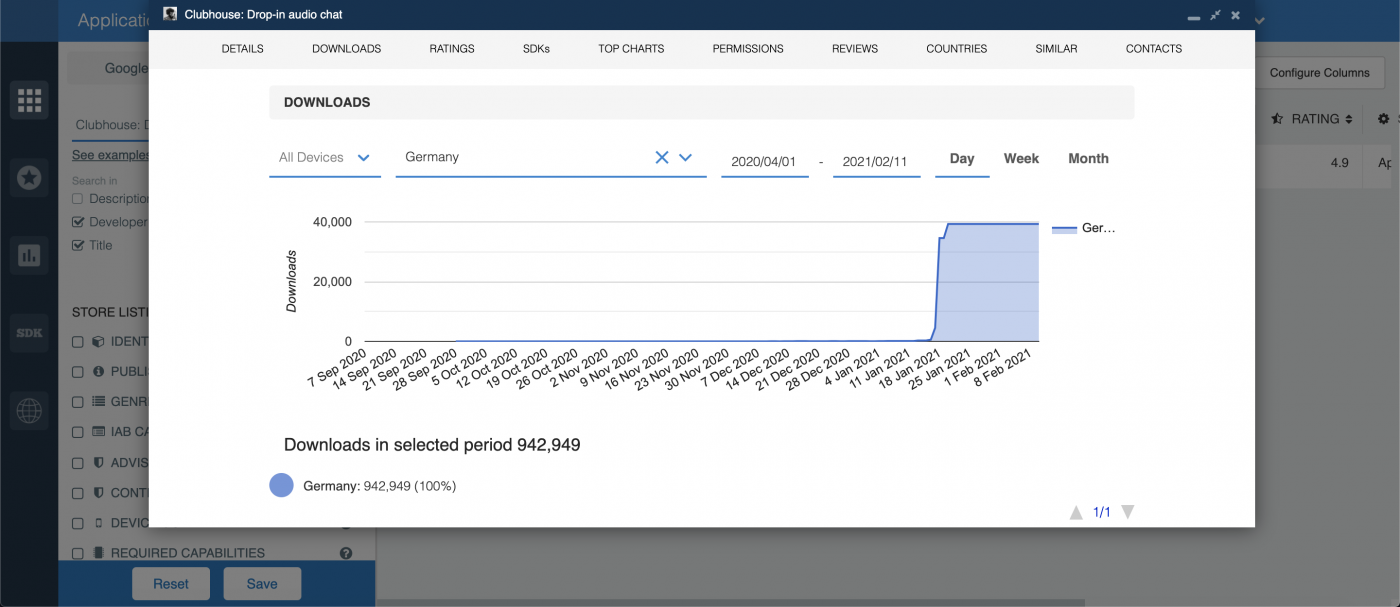Expand the country selector dropdown
Viewport: 1400px width, 607px height.
tap(684, 157)
